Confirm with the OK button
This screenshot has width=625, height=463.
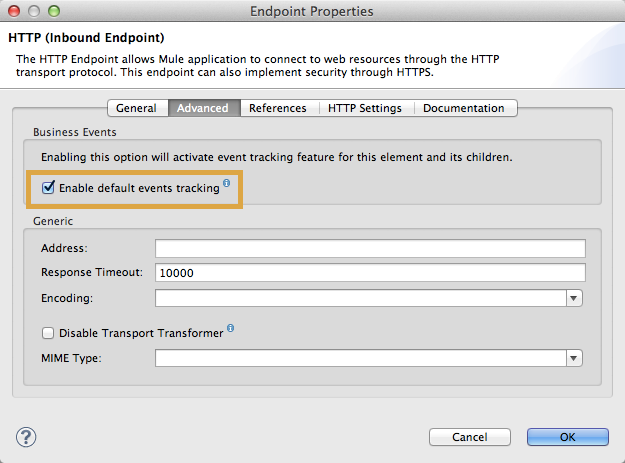point(567,437)
